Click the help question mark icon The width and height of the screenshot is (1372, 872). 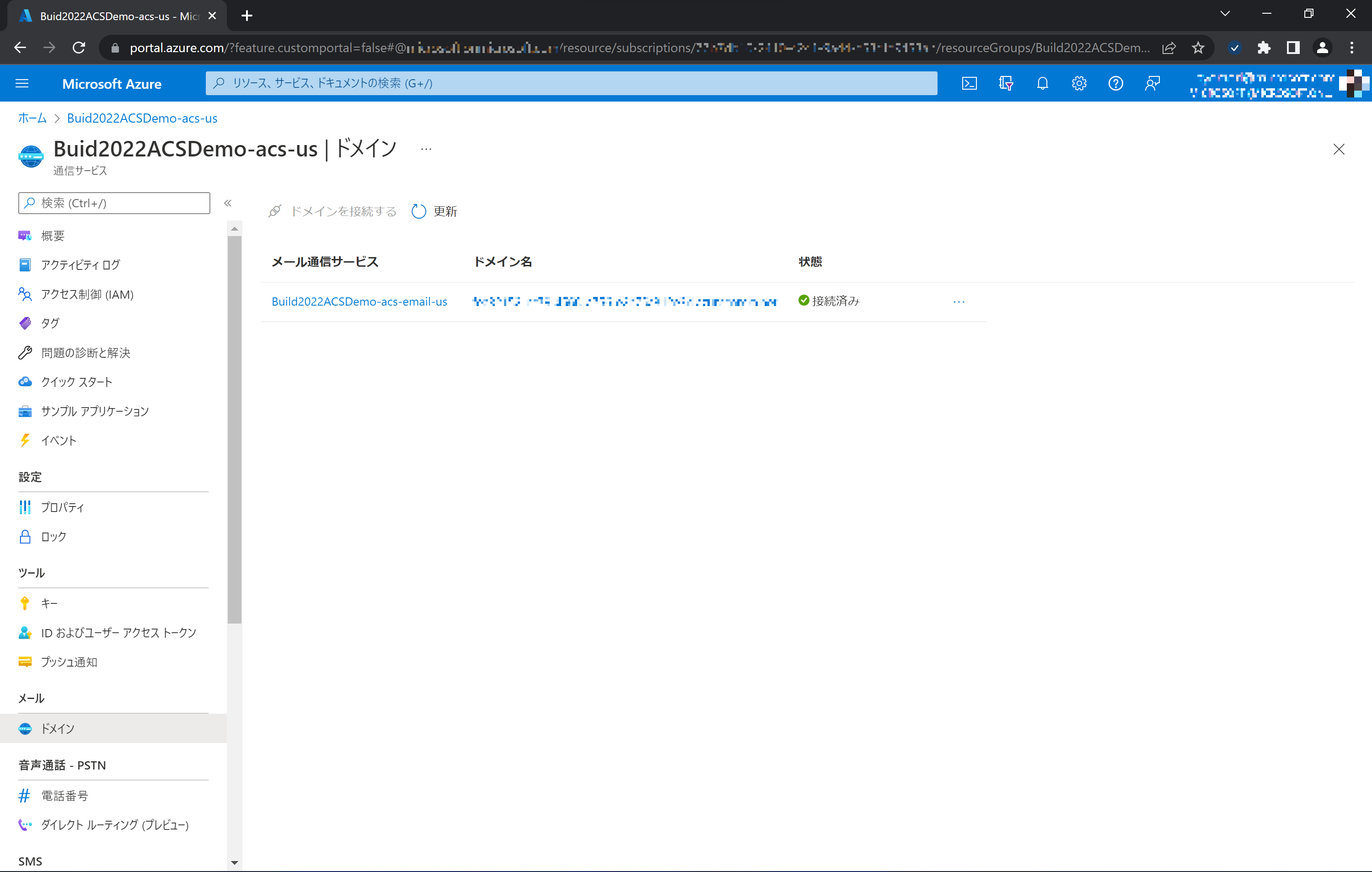click(1115, 84)
